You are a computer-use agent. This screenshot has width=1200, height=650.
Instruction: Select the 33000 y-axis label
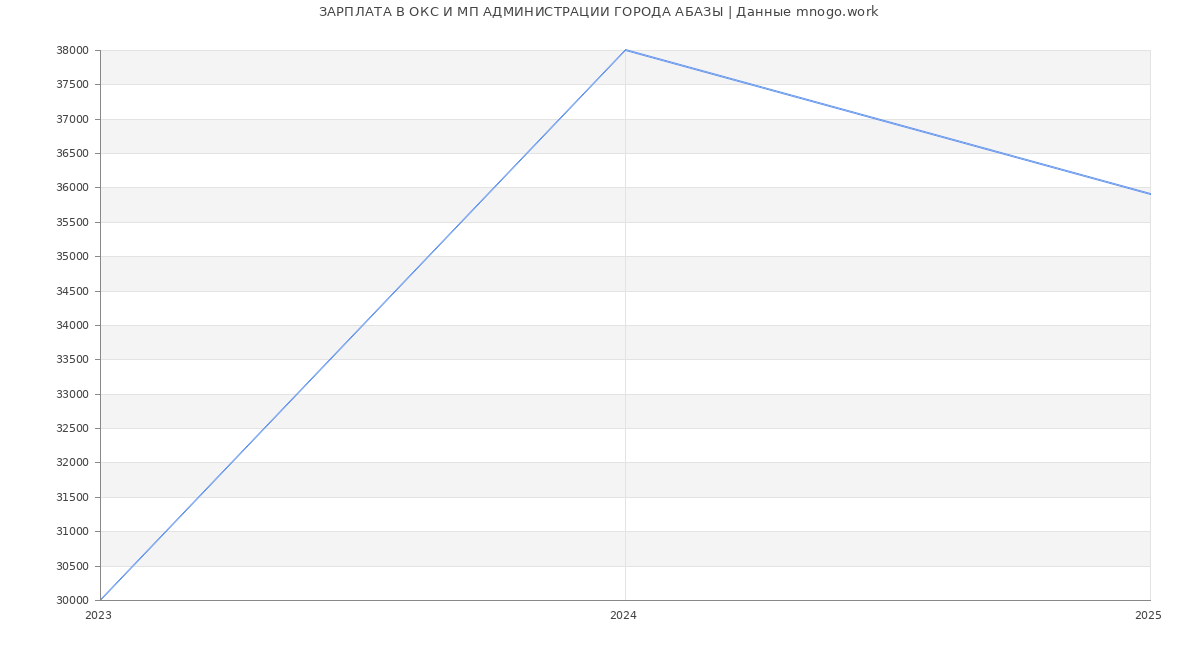tap(72, 394)
